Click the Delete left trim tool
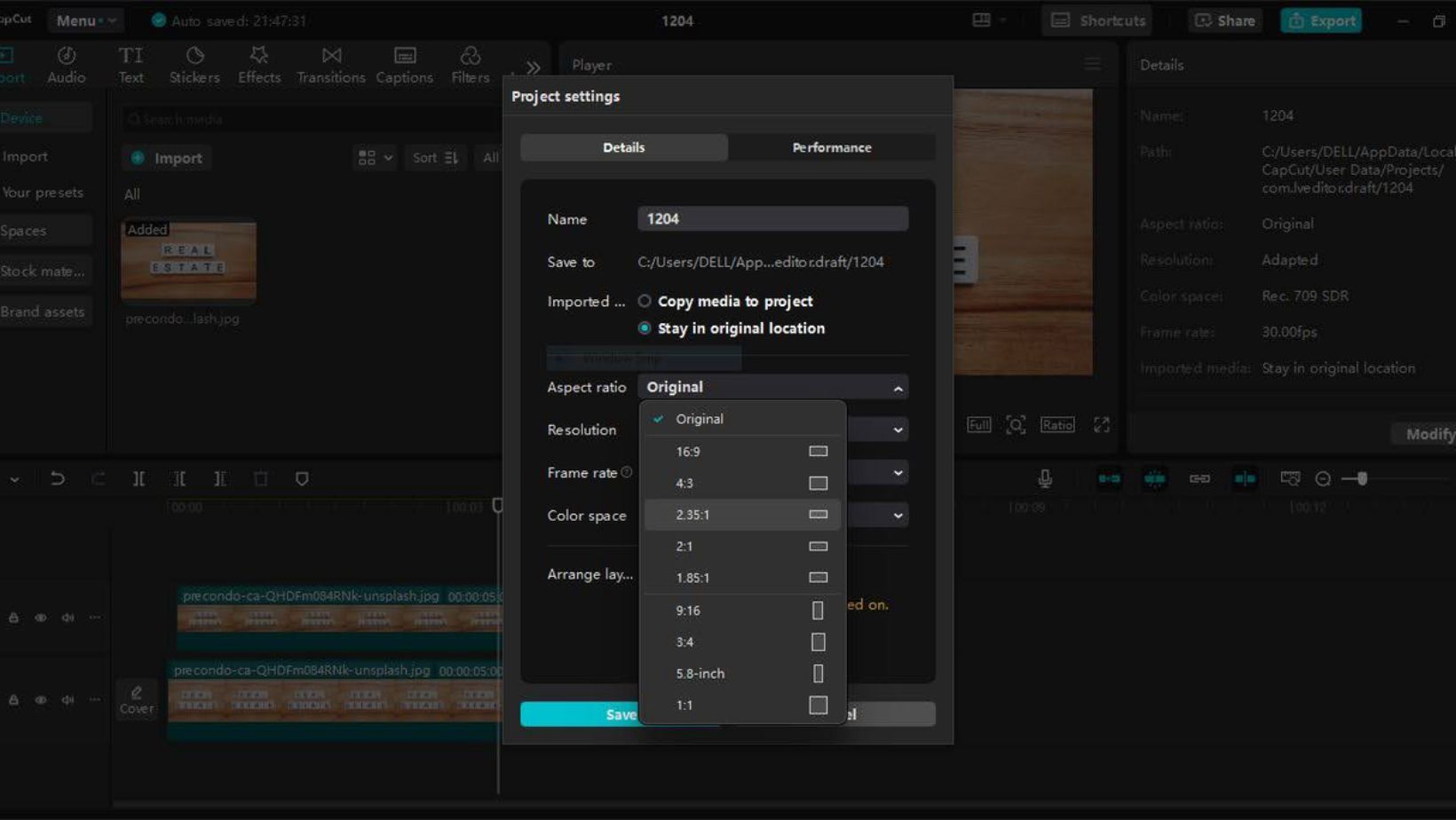Screen dimensions: 1456x820 coord(179,478)
